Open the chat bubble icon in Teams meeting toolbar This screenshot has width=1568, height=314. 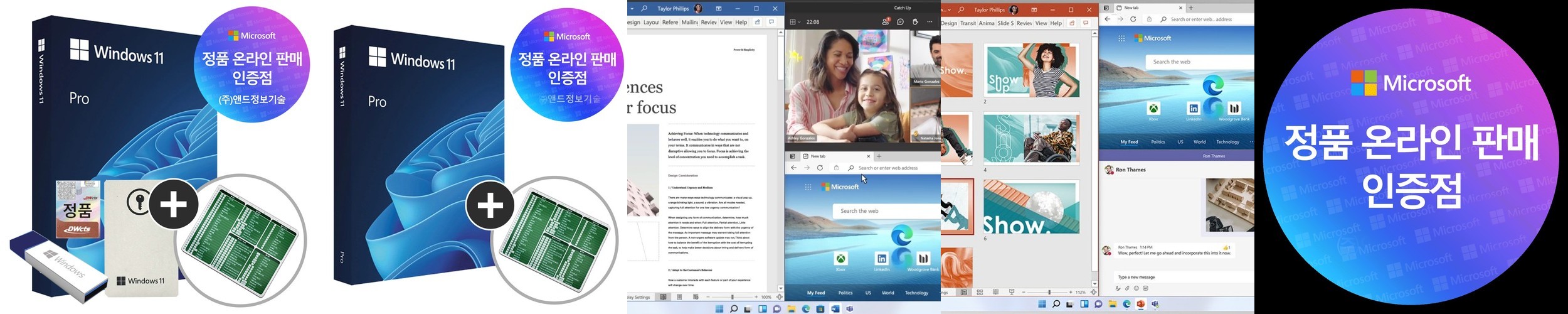(x=900, y=22)
